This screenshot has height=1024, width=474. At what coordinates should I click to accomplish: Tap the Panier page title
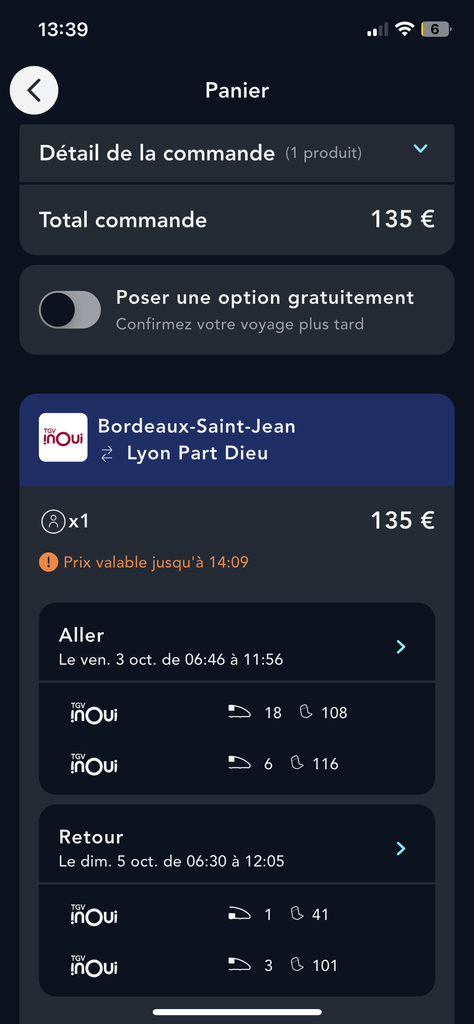pos(237,90)
